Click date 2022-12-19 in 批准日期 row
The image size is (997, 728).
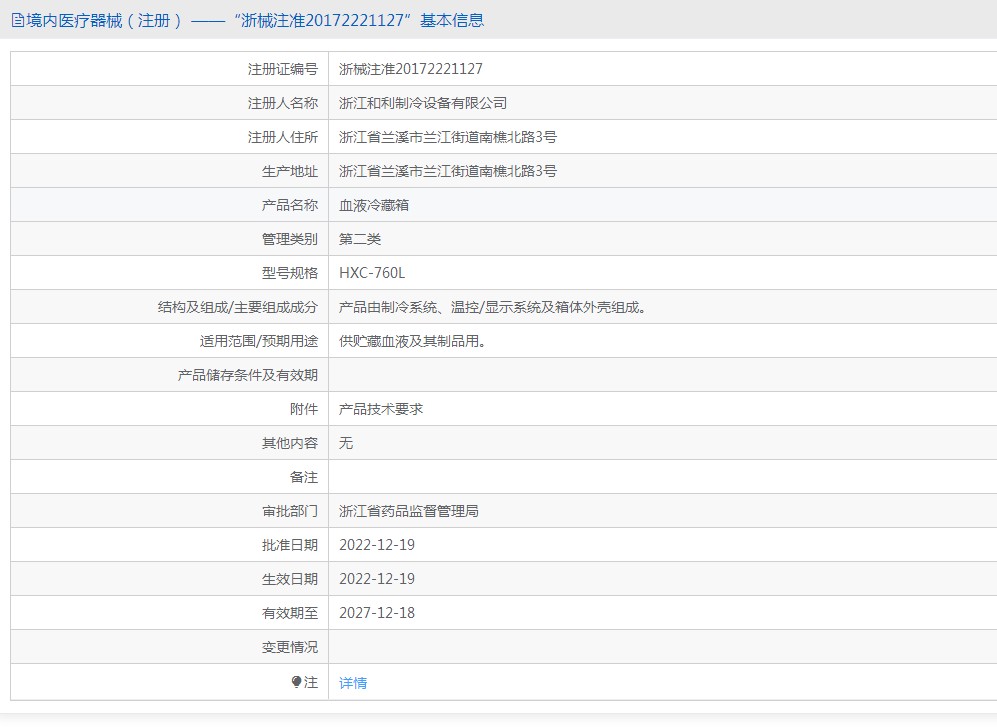pos(377,545)
